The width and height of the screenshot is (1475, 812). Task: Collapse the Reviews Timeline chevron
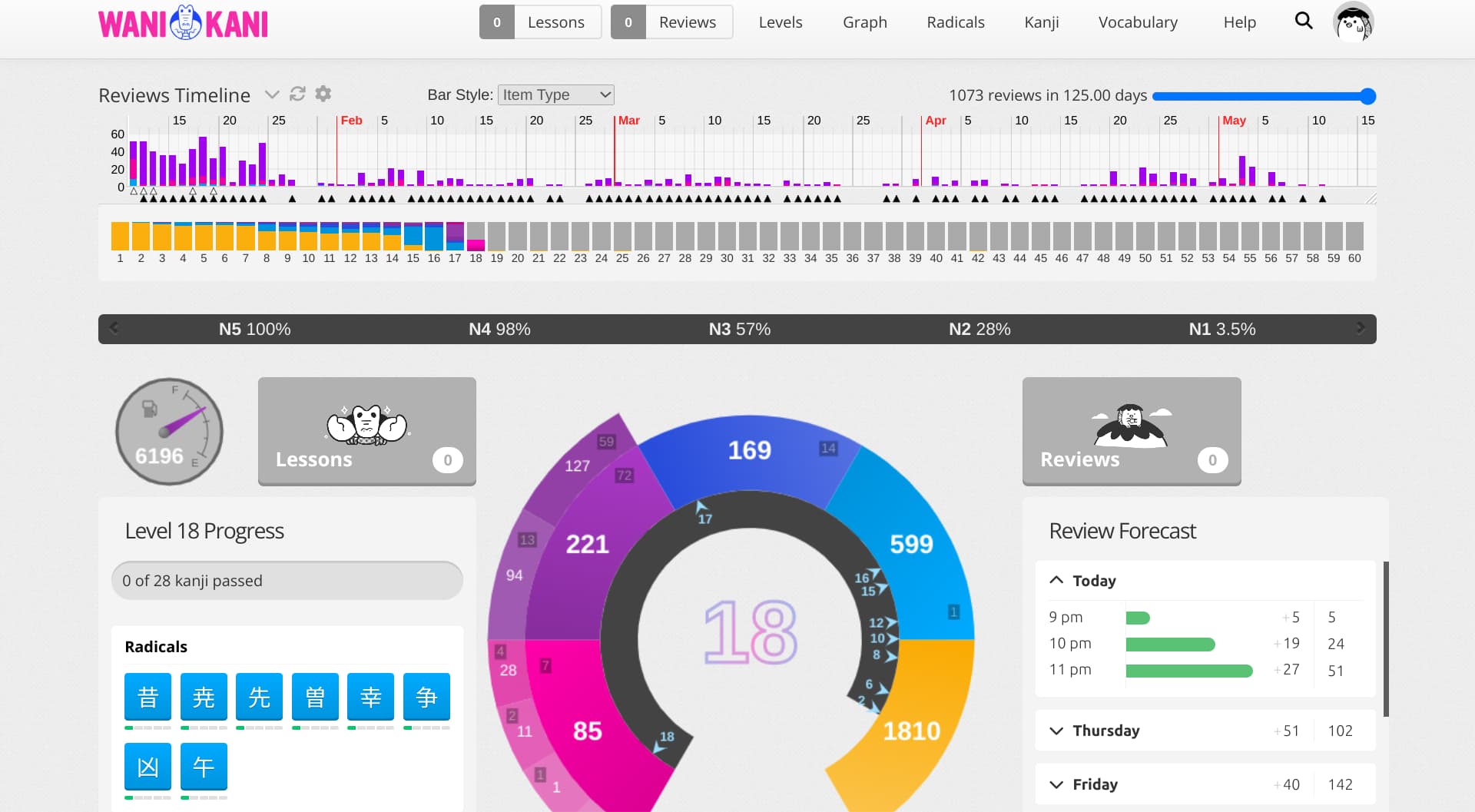click(271, 94)
